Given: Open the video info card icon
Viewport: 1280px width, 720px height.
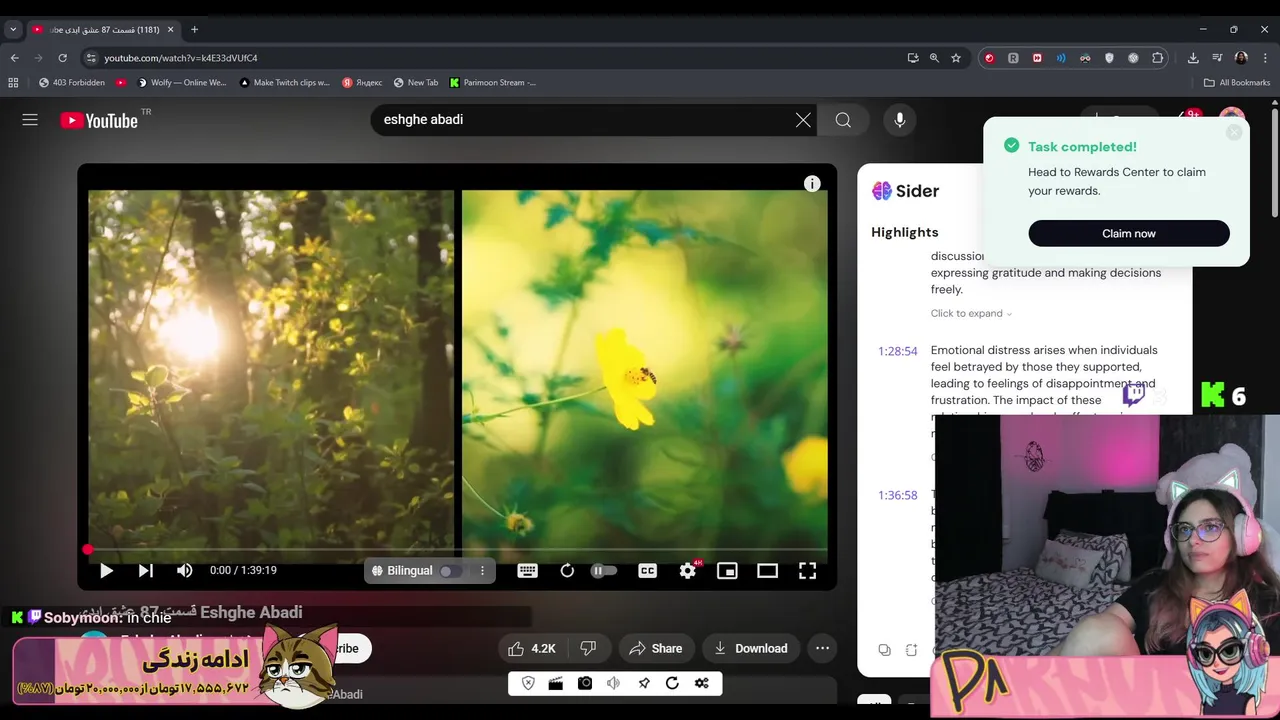Looking at the screenshot, I should [x=812, y=184].
